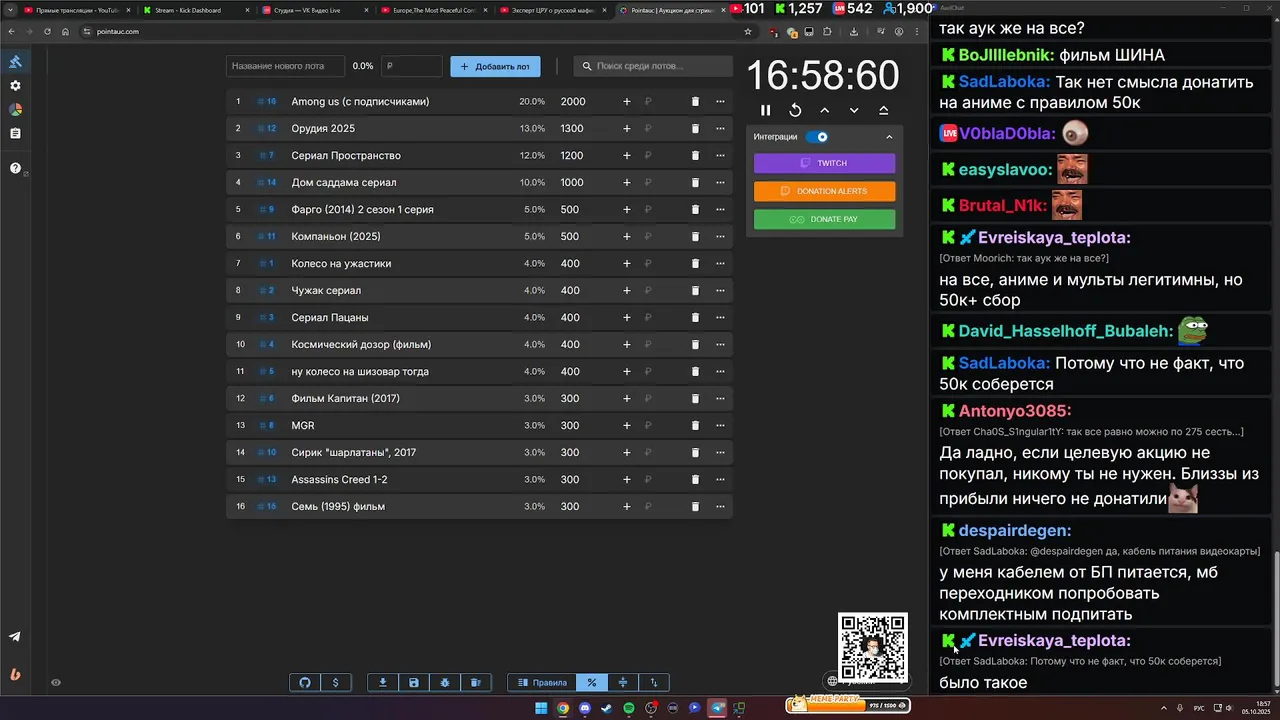Click Telegram paper-plane icon in sidebar
1280x720 pixels.
tap(15, 637)
